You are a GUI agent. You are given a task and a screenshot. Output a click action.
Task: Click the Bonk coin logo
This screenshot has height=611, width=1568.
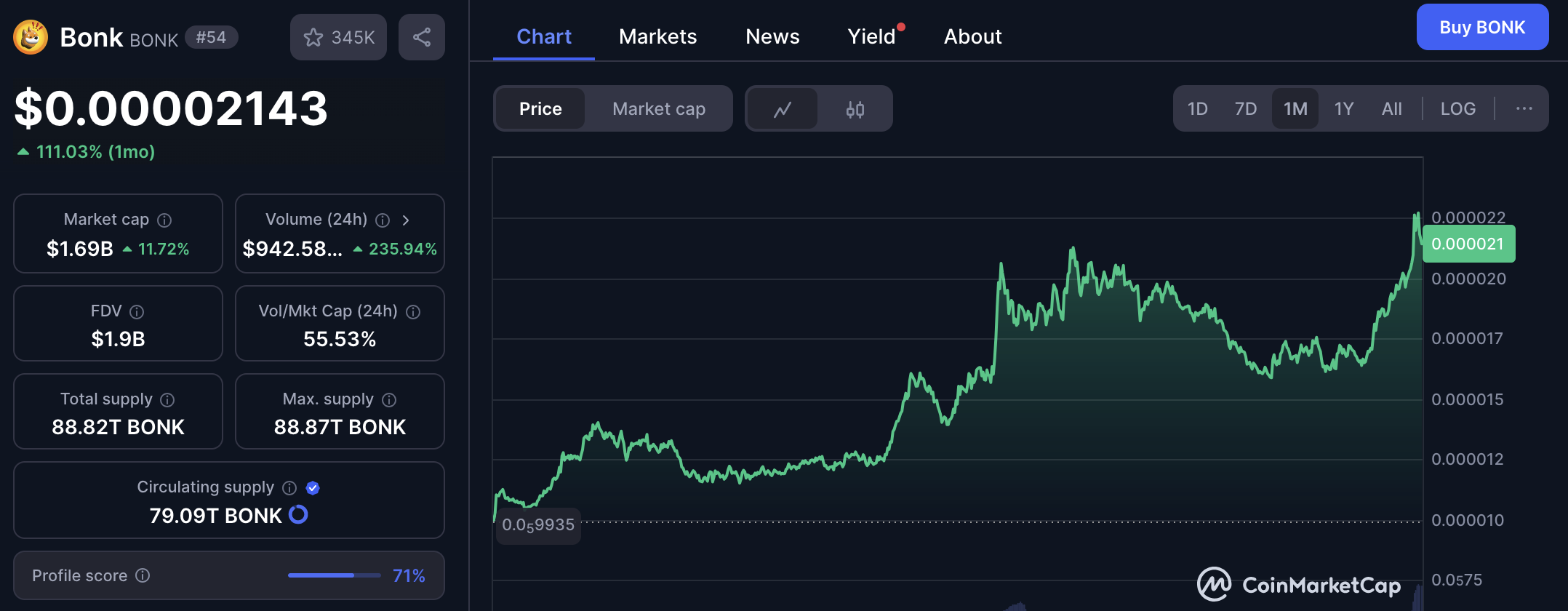click(x=29, y=36)
